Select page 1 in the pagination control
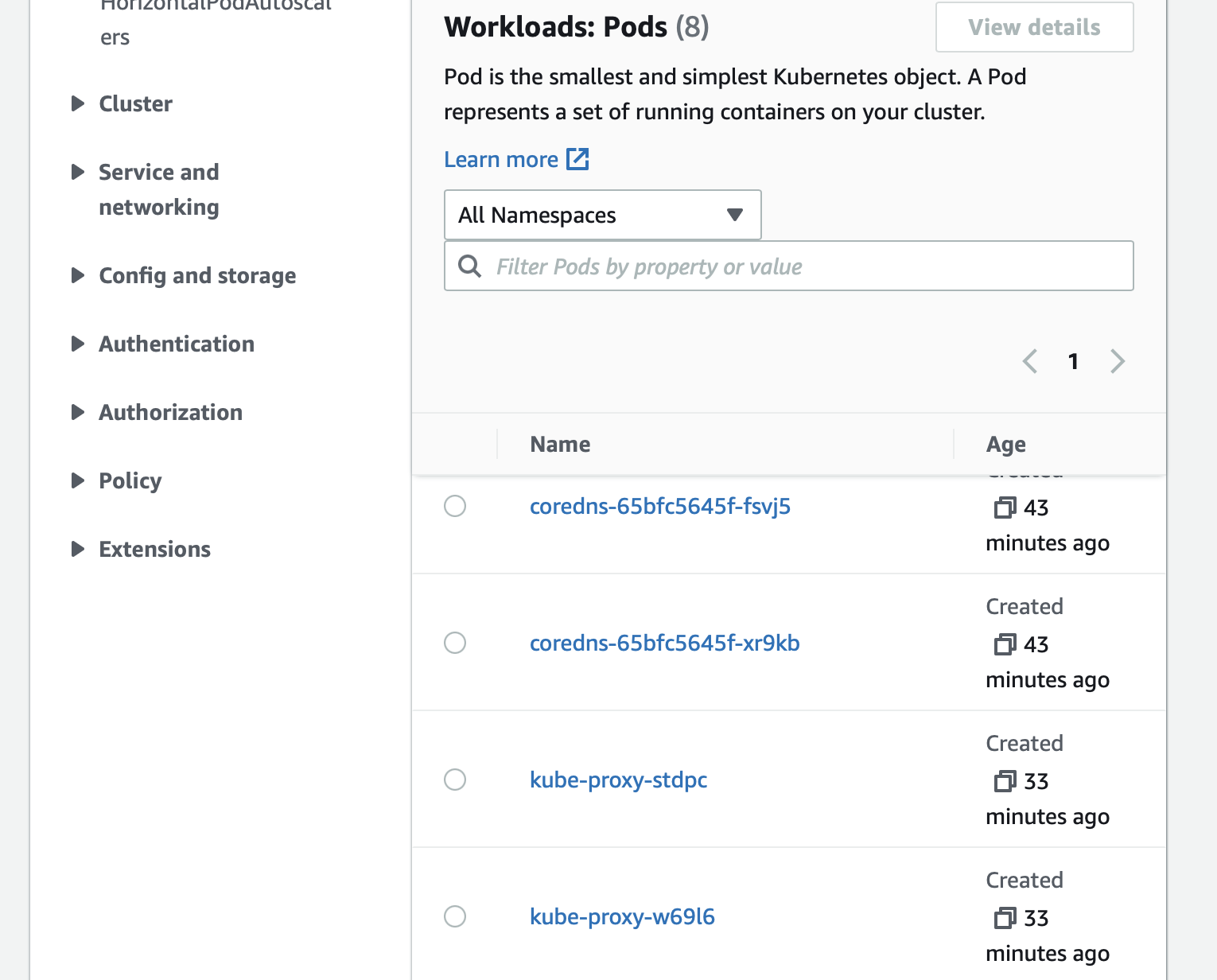The height and width of the screenshot is (980, 1217). [x=1073, y=361]
